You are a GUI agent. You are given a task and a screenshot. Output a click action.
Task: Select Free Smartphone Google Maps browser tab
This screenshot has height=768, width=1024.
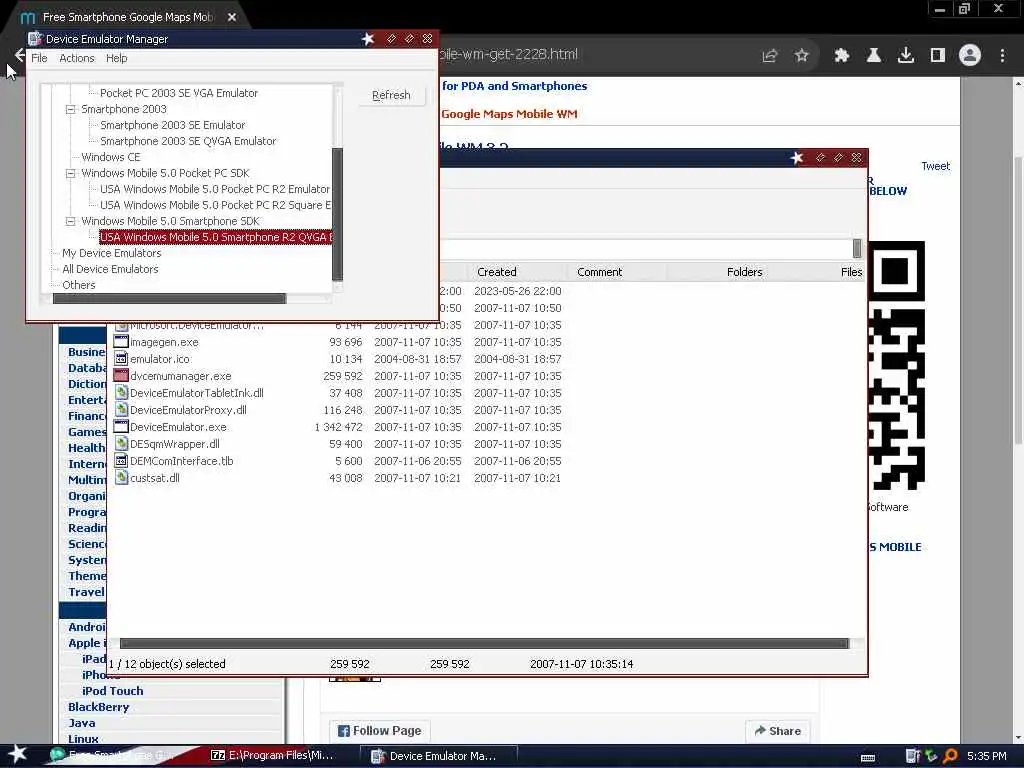pyautogui.click(x=127, y=17)
